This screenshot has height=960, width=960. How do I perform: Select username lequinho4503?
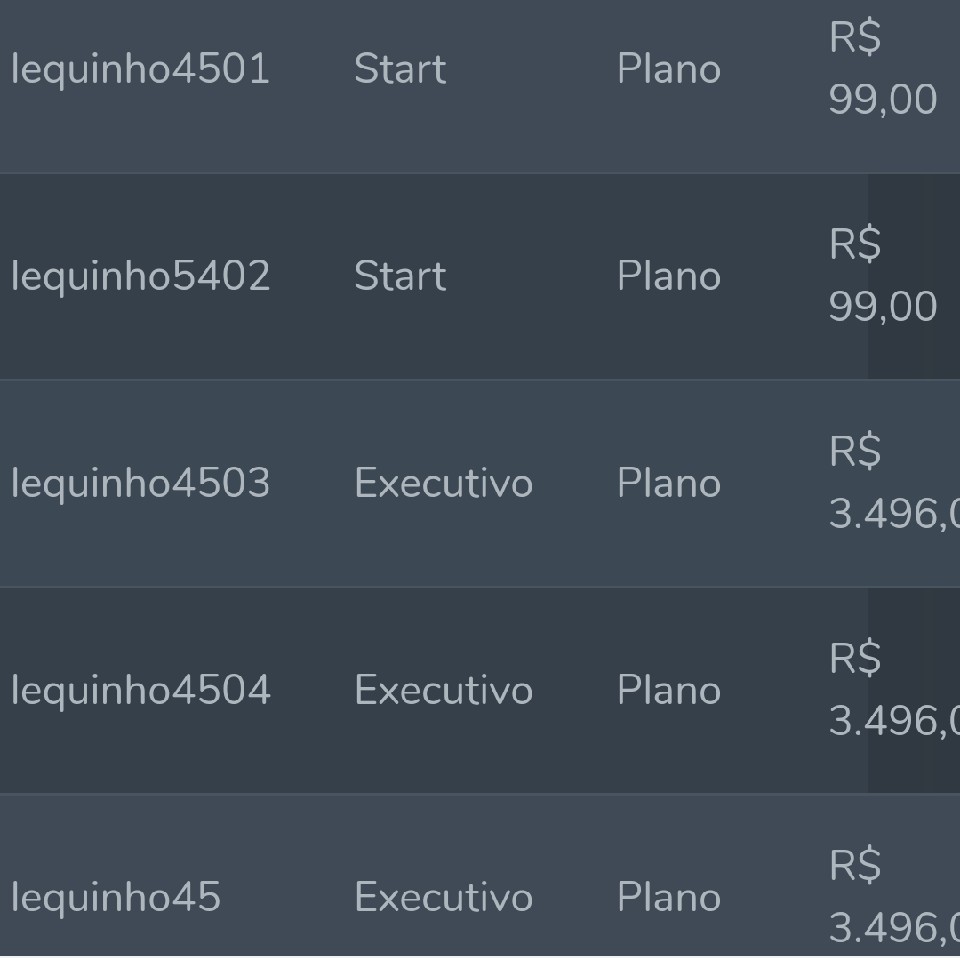tap(140, 484)
